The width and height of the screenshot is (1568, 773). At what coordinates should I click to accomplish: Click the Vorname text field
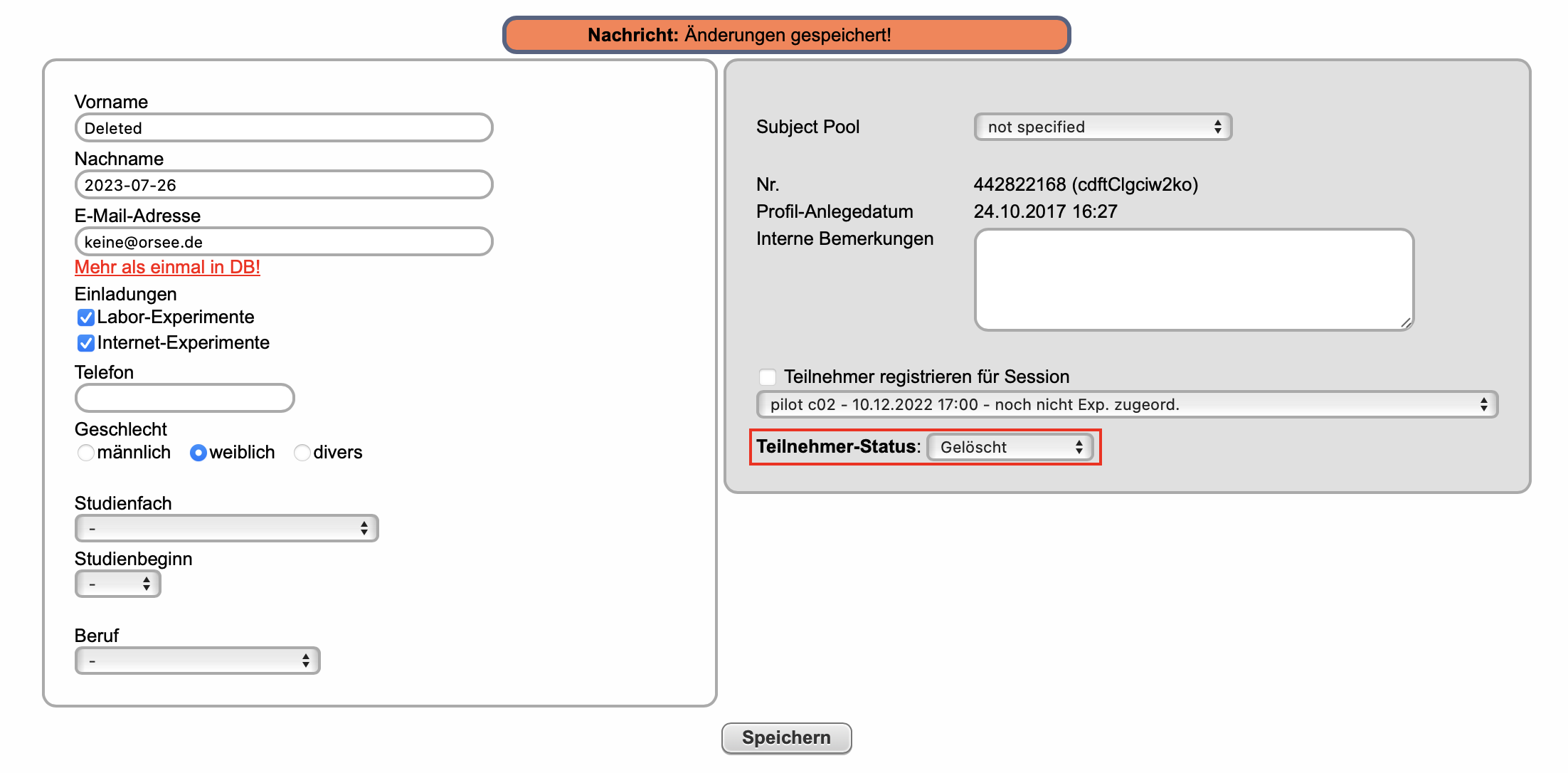point(283,128)
